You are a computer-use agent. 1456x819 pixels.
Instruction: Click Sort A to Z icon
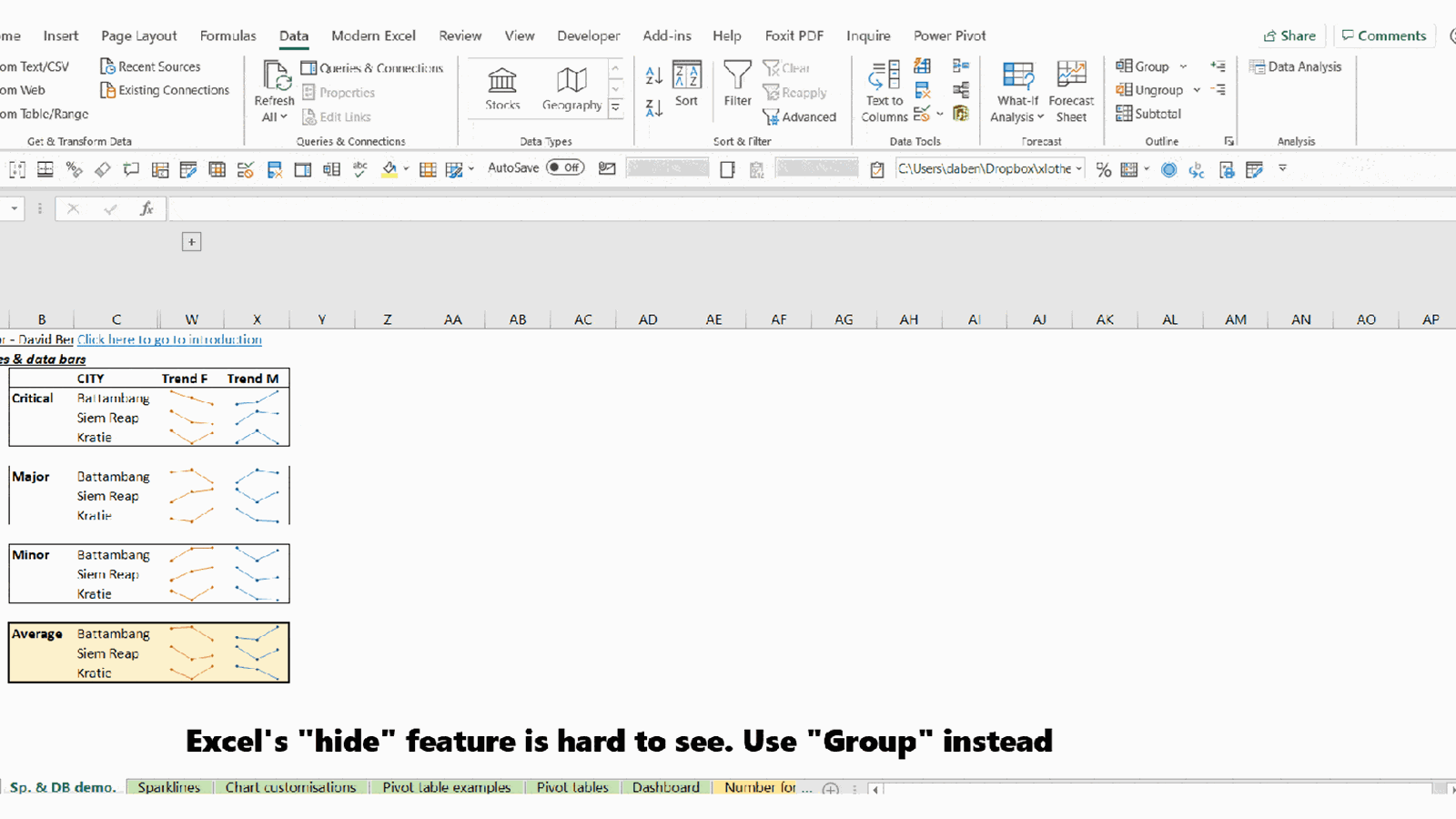click(653, 76)
